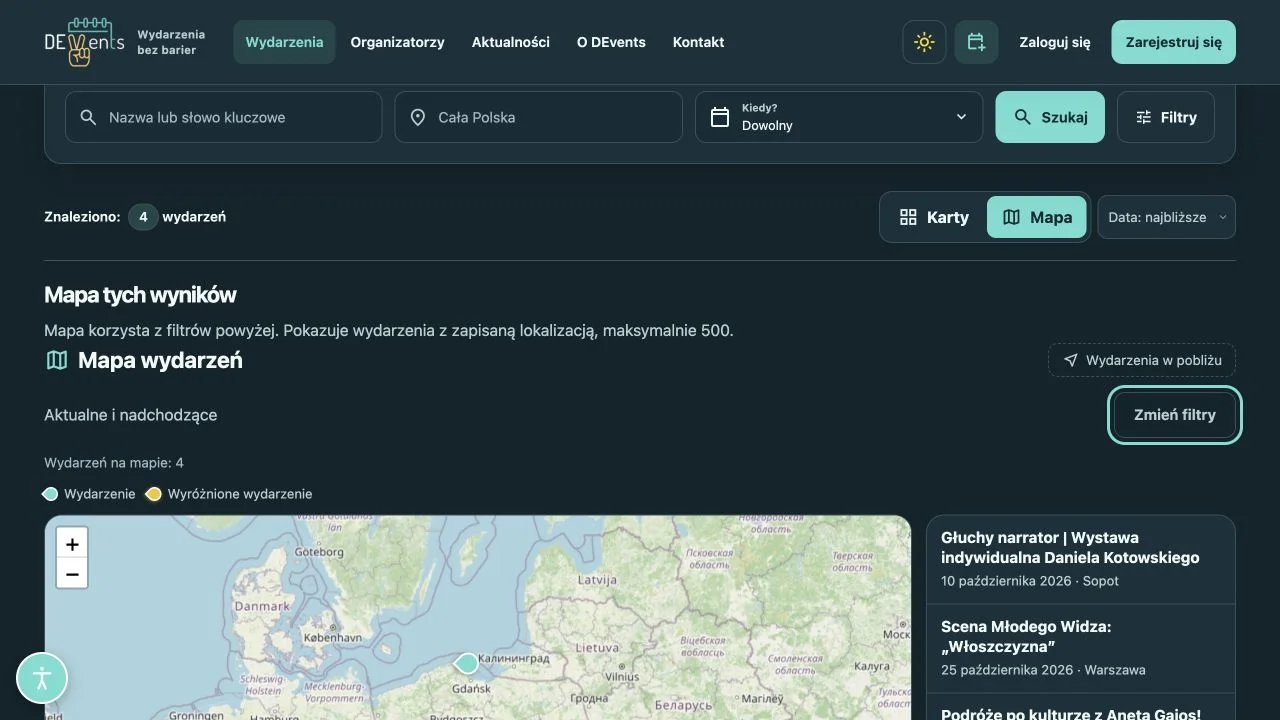Click the teal event marker near Gdańsk
The image size is (1280, 720).
coord(467,662)
